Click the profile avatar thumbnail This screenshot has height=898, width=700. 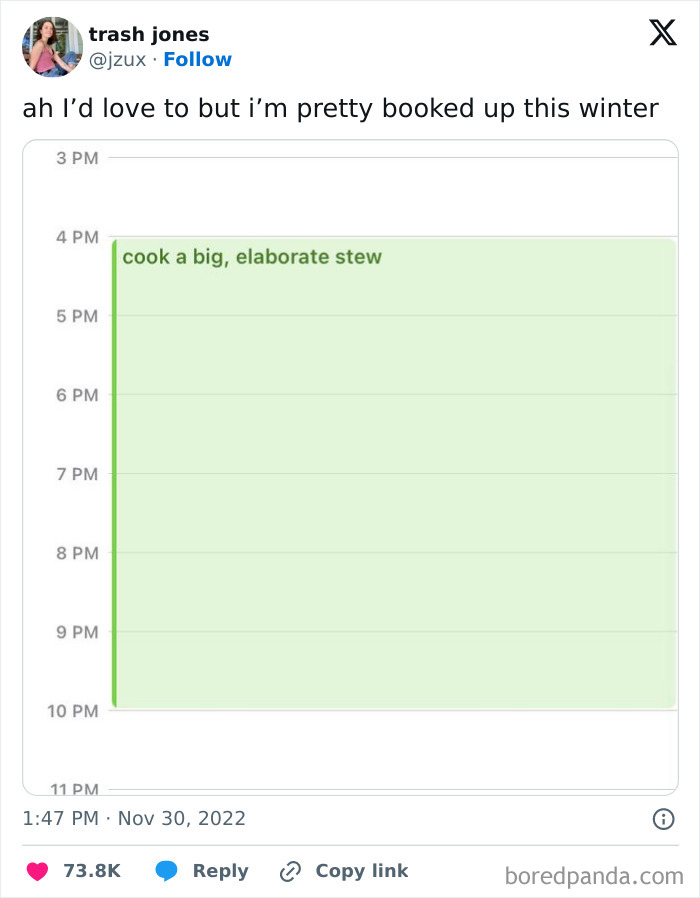point(51,46)
